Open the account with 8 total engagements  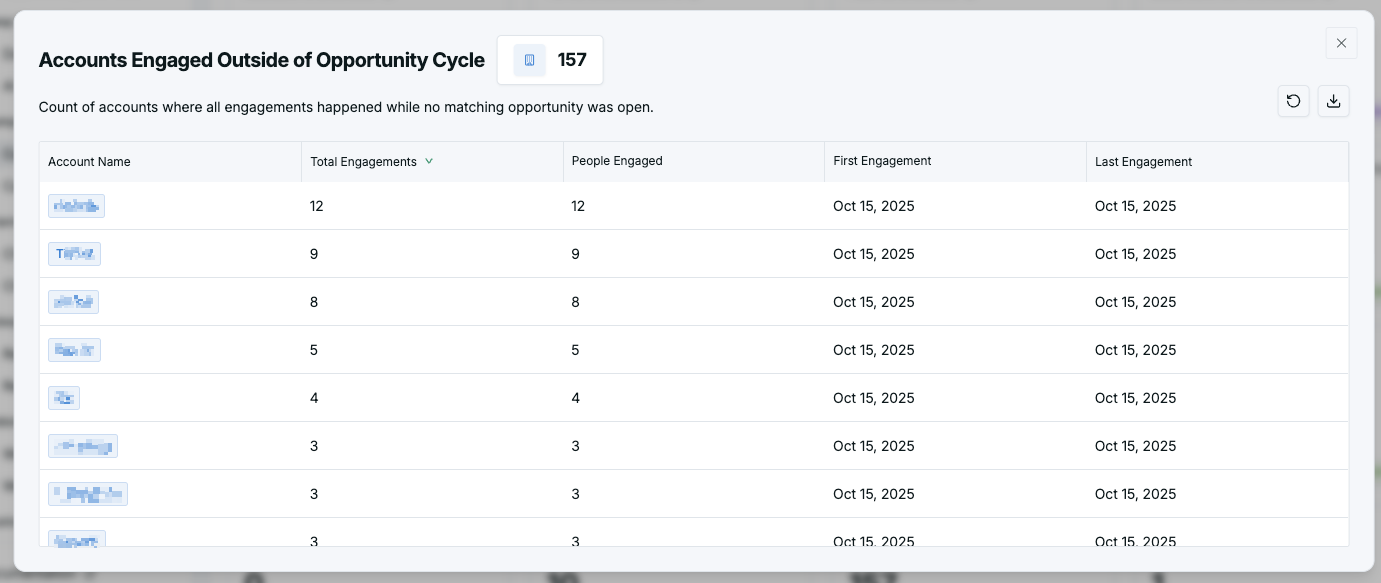click(73, 302)
